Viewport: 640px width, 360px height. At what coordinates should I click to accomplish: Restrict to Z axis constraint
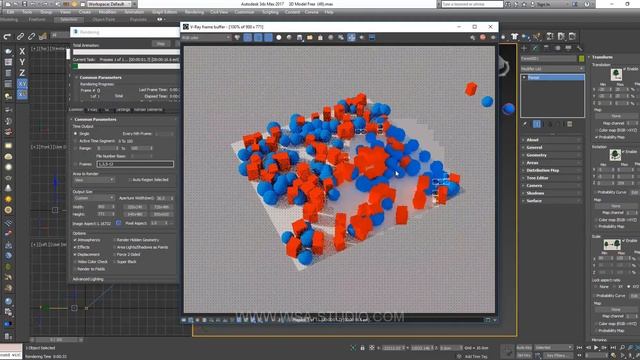click(x=22, y=73)
